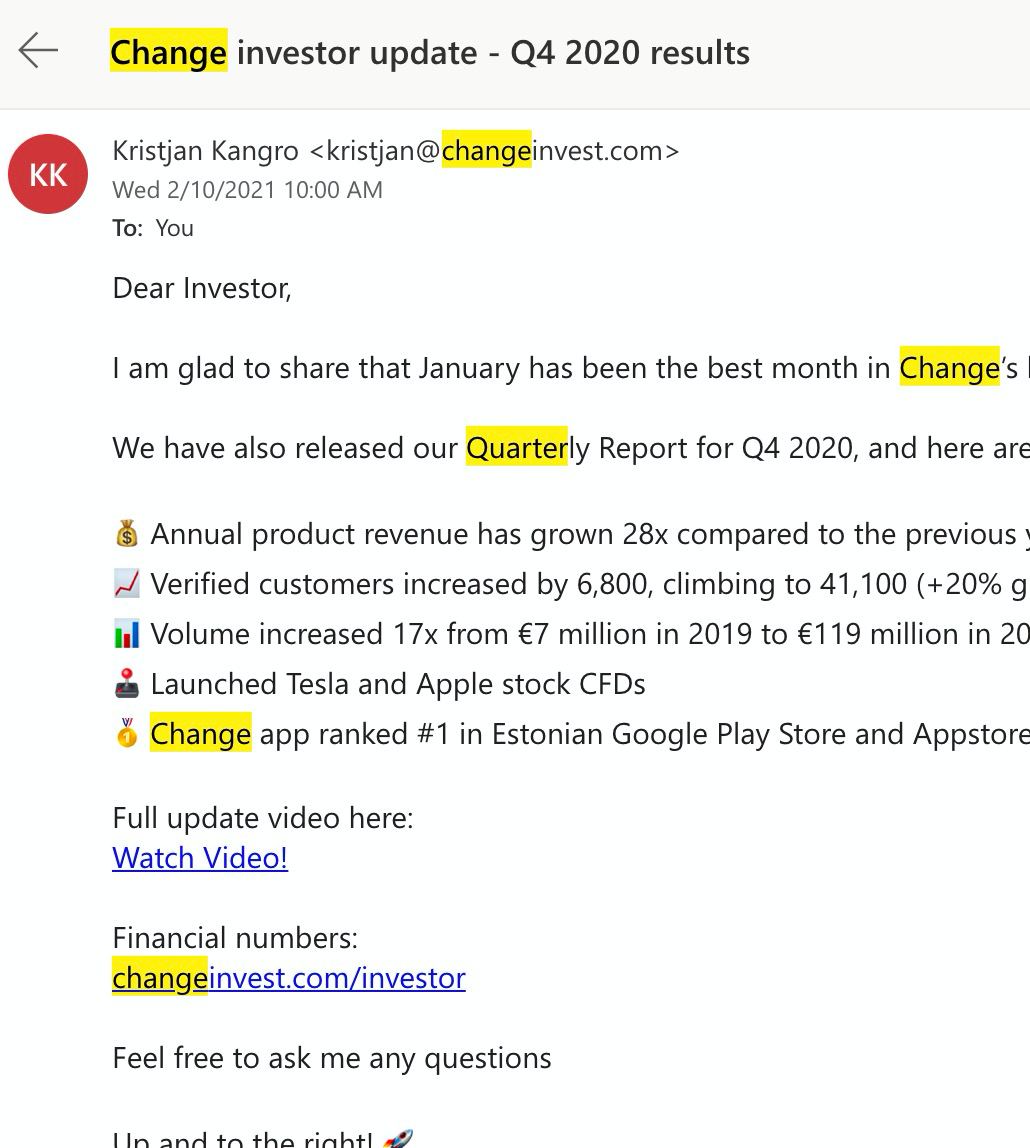Click "Feel free to ask me any questions"
The image size is (1030, 1148).
point(332,1058)
